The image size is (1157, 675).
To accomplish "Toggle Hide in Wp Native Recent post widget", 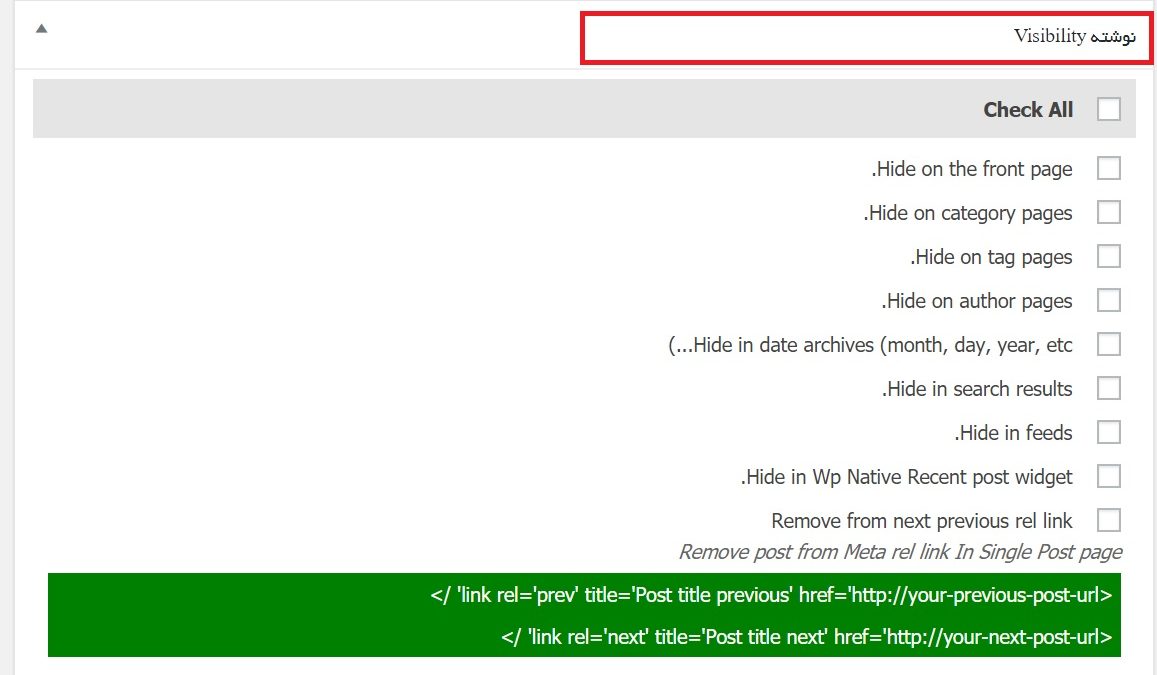I will (1108, 477).
